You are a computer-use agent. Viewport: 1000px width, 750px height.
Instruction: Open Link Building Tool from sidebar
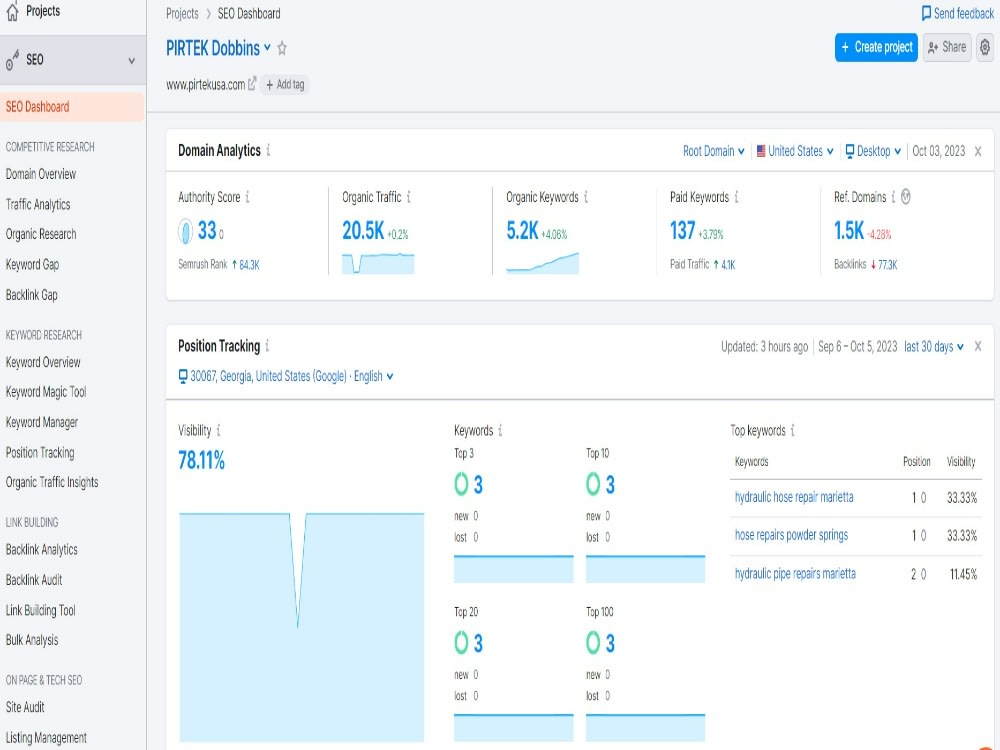[x=40, y=610]
